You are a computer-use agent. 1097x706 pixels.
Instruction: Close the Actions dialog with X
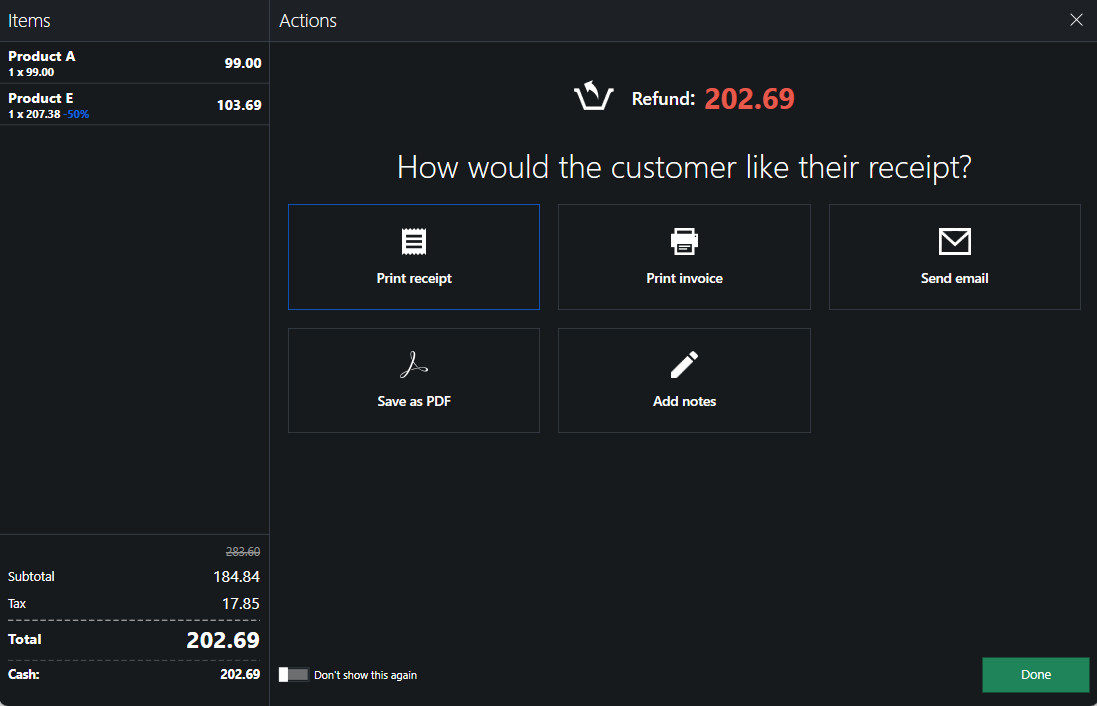1076,20
